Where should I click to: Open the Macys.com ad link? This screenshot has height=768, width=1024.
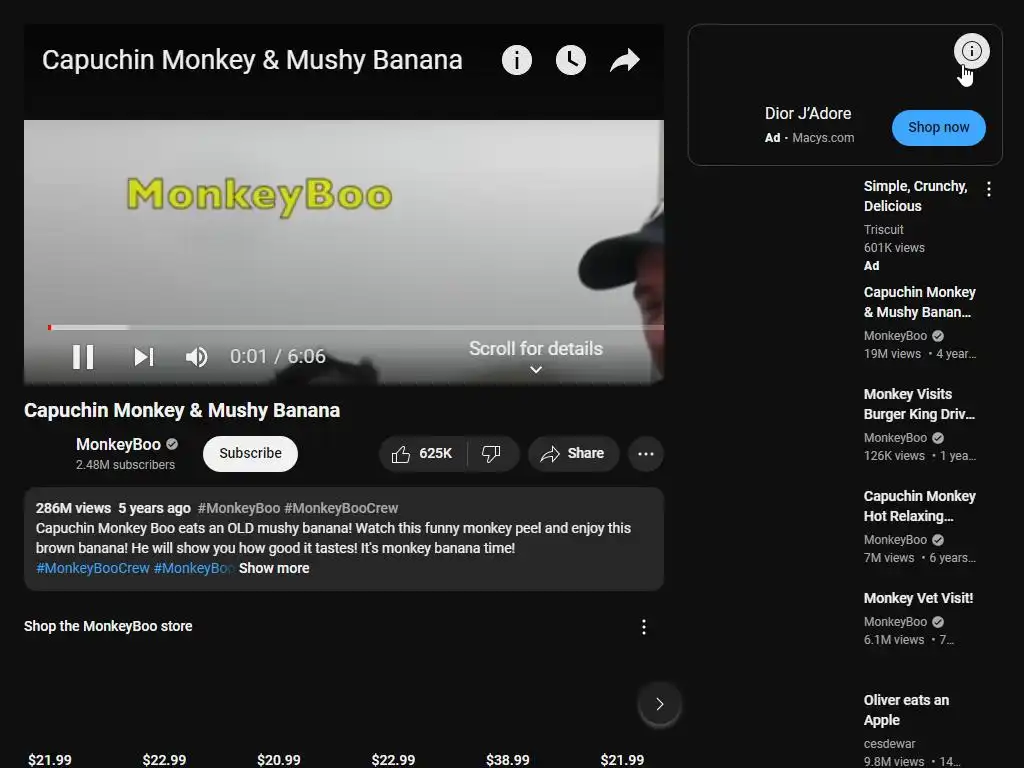click(x=823, y=138)
